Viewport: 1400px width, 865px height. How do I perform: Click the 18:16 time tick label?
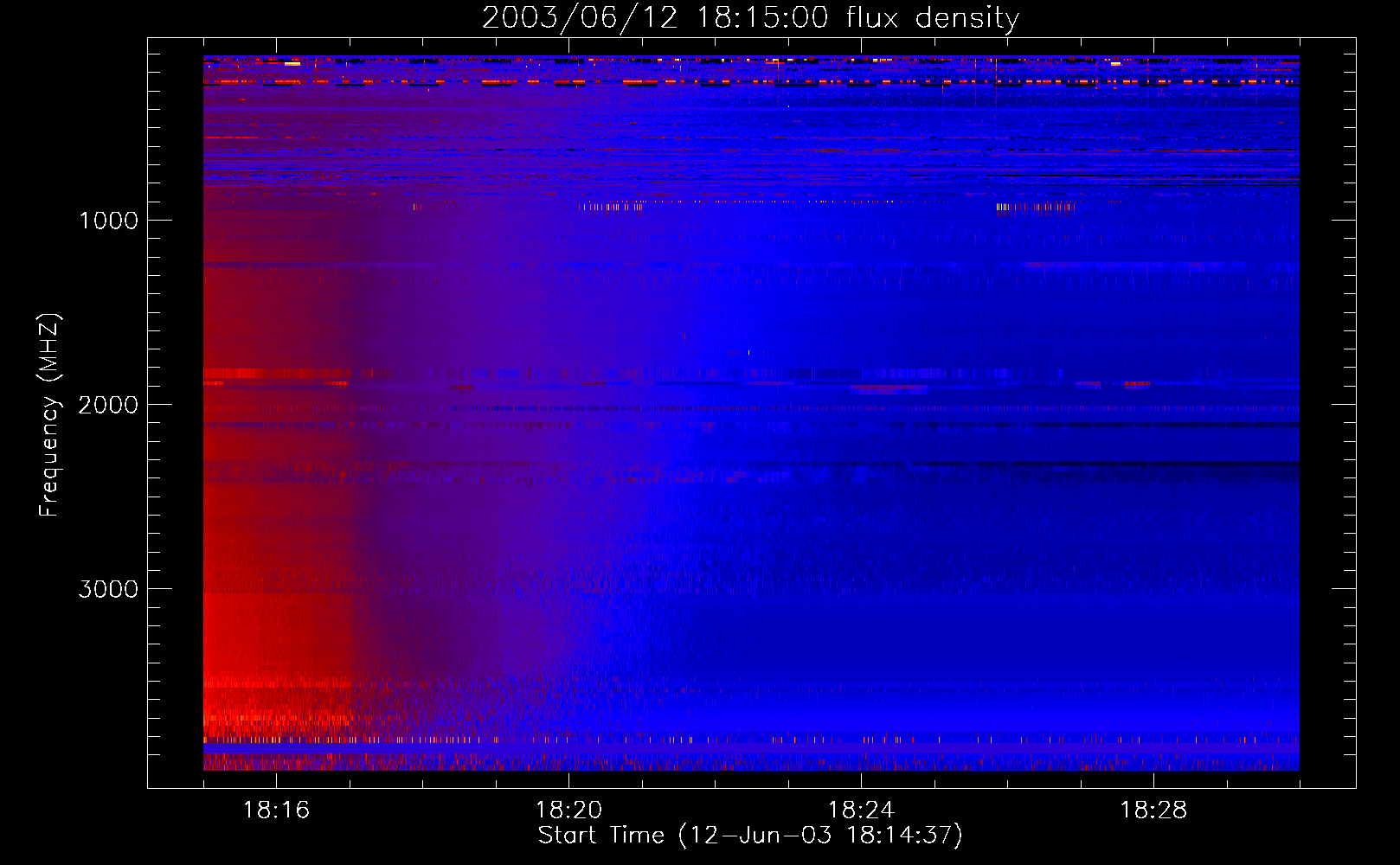[x=276, y=811]
